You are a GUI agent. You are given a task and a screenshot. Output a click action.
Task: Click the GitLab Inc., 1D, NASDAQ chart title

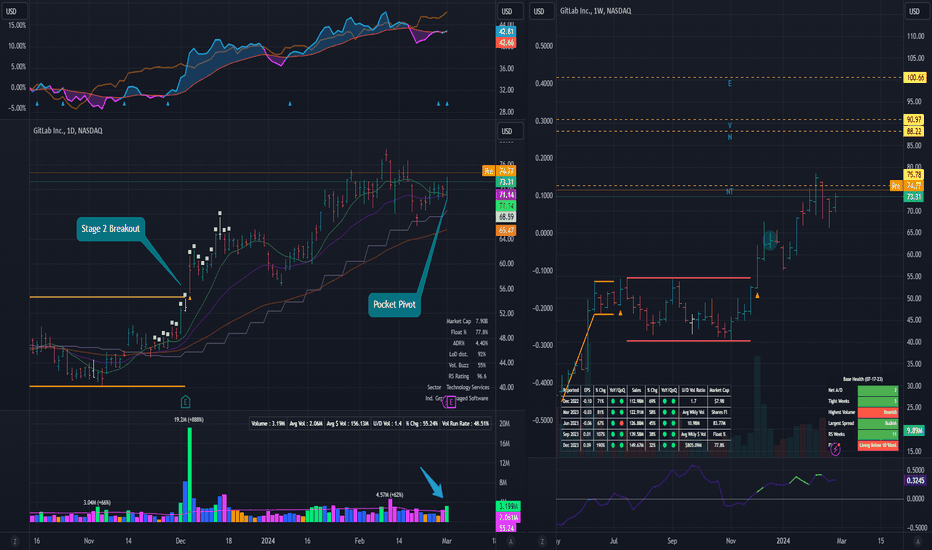68,131
